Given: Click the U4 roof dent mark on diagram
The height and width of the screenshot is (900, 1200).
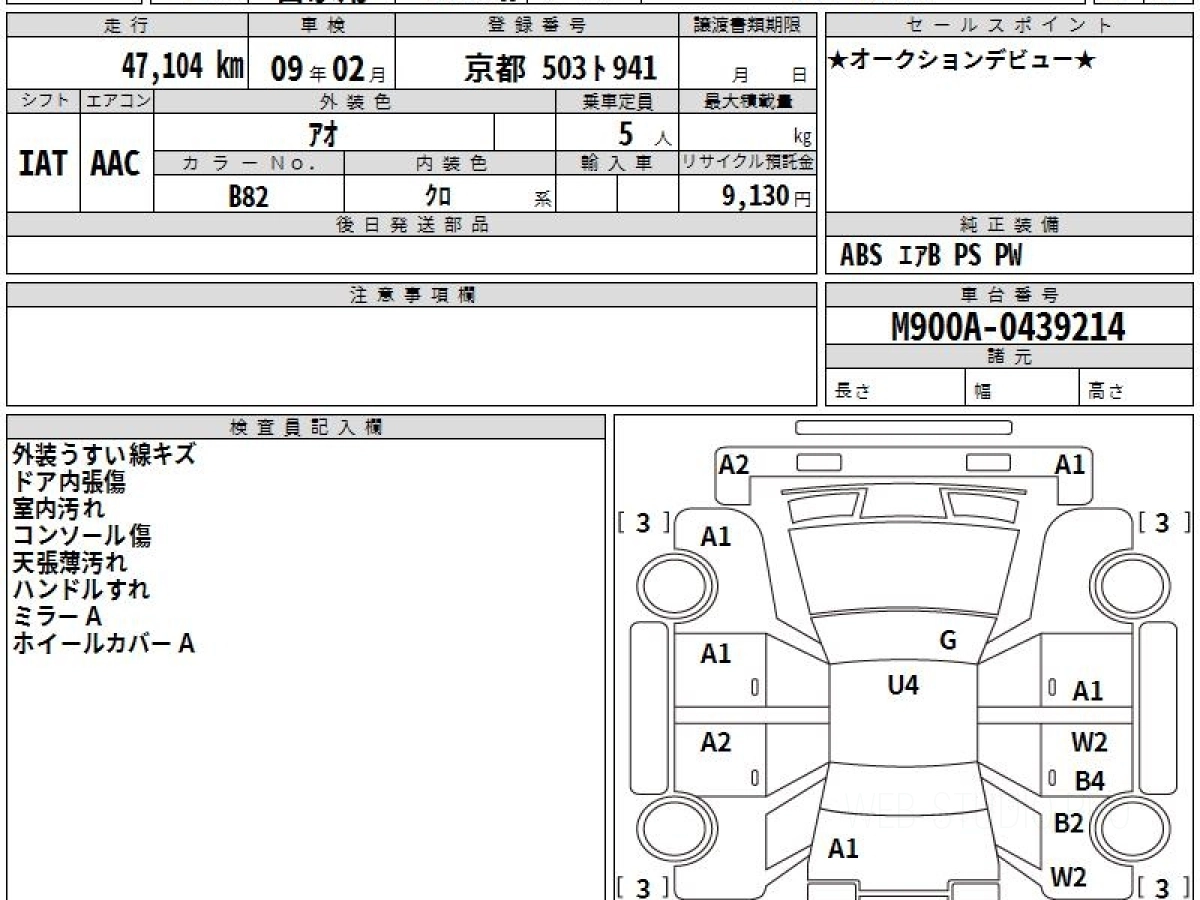Looking at the screenshot, I should pyautogui.click(x=903, y=685).
